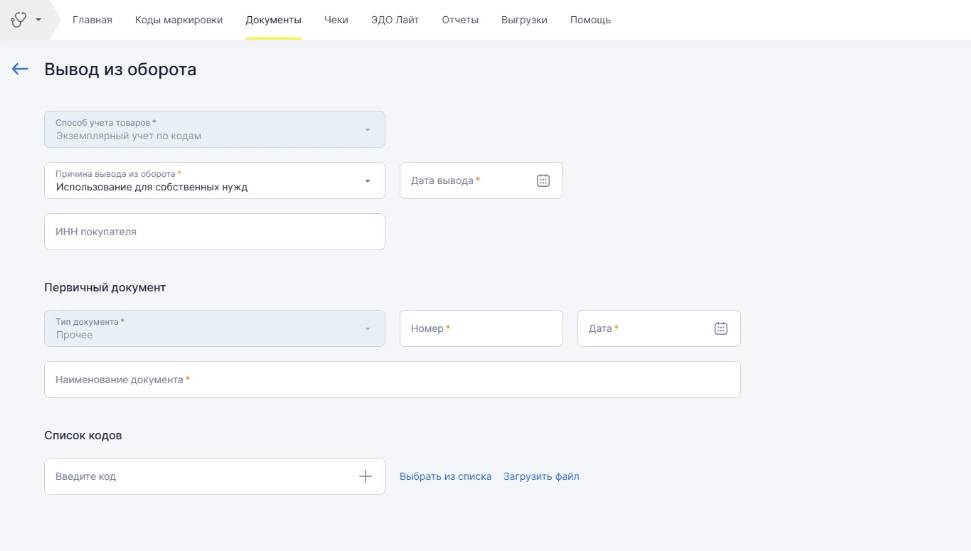Click the Введите код input field
Viewport: 971px width, 551px height.
(215, 476)
